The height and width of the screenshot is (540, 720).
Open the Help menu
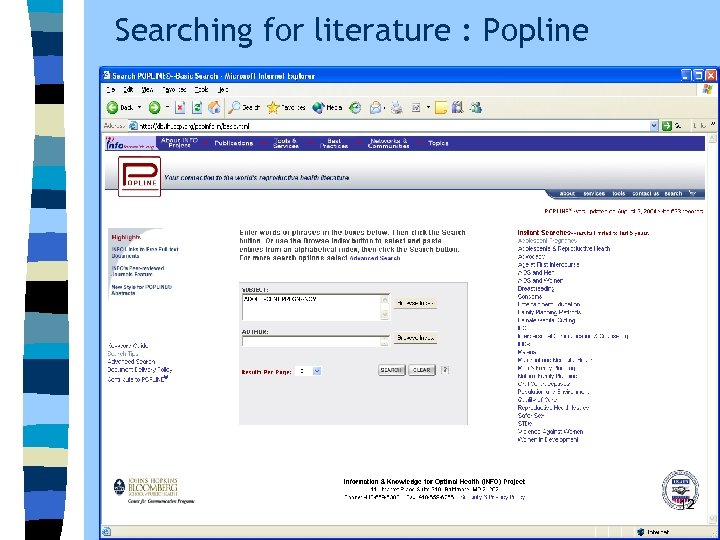click(x=223, y=90)
